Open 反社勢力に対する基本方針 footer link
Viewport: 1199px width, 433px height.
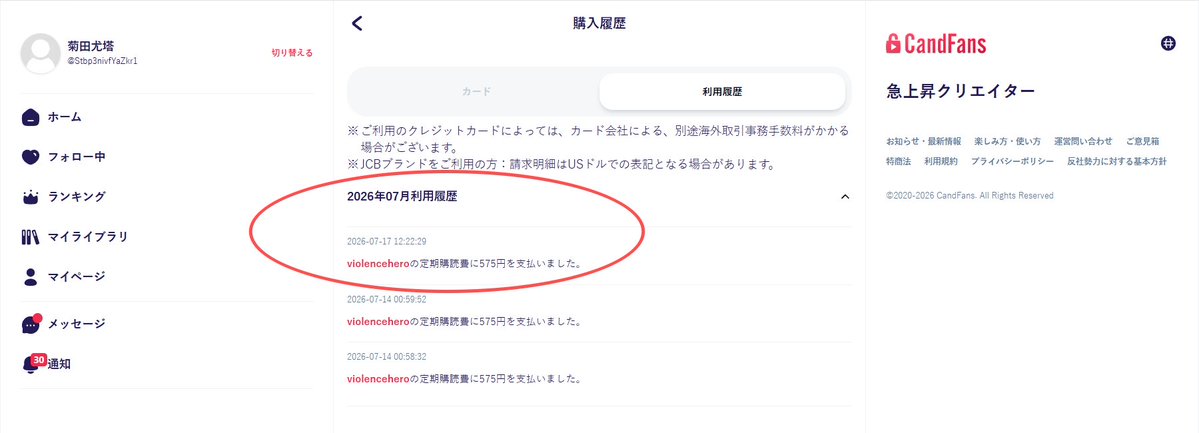tap(1116, 161)
